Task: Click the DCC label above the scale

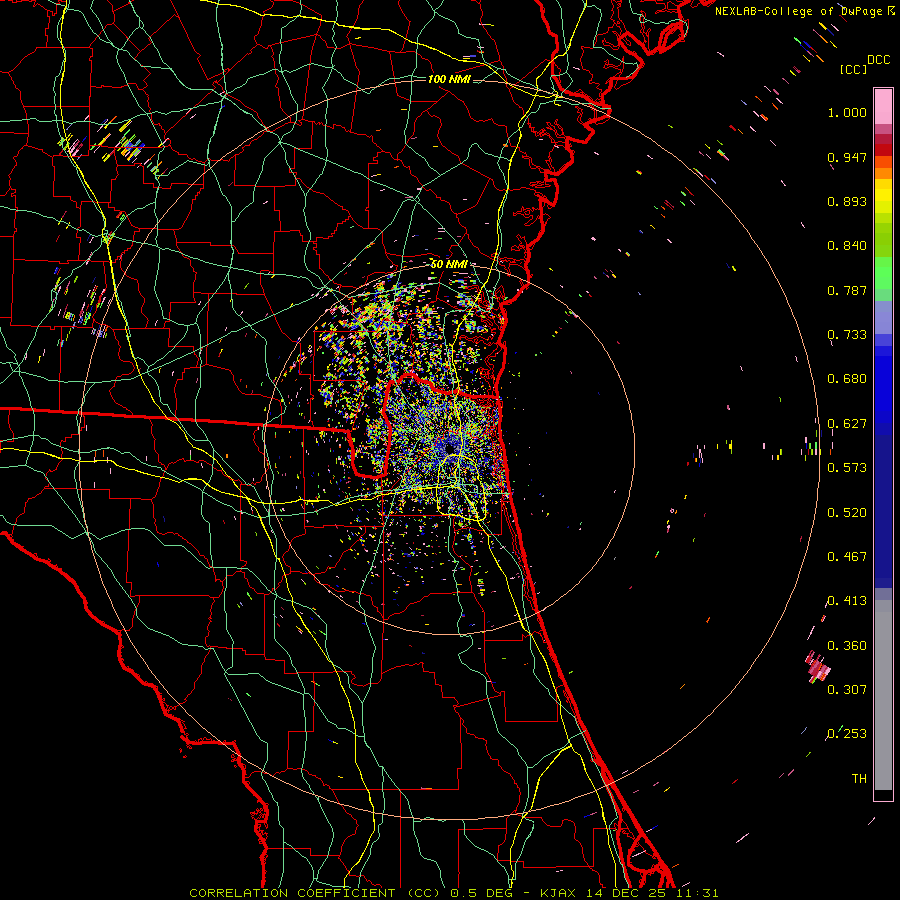Action: click(879, 60)
